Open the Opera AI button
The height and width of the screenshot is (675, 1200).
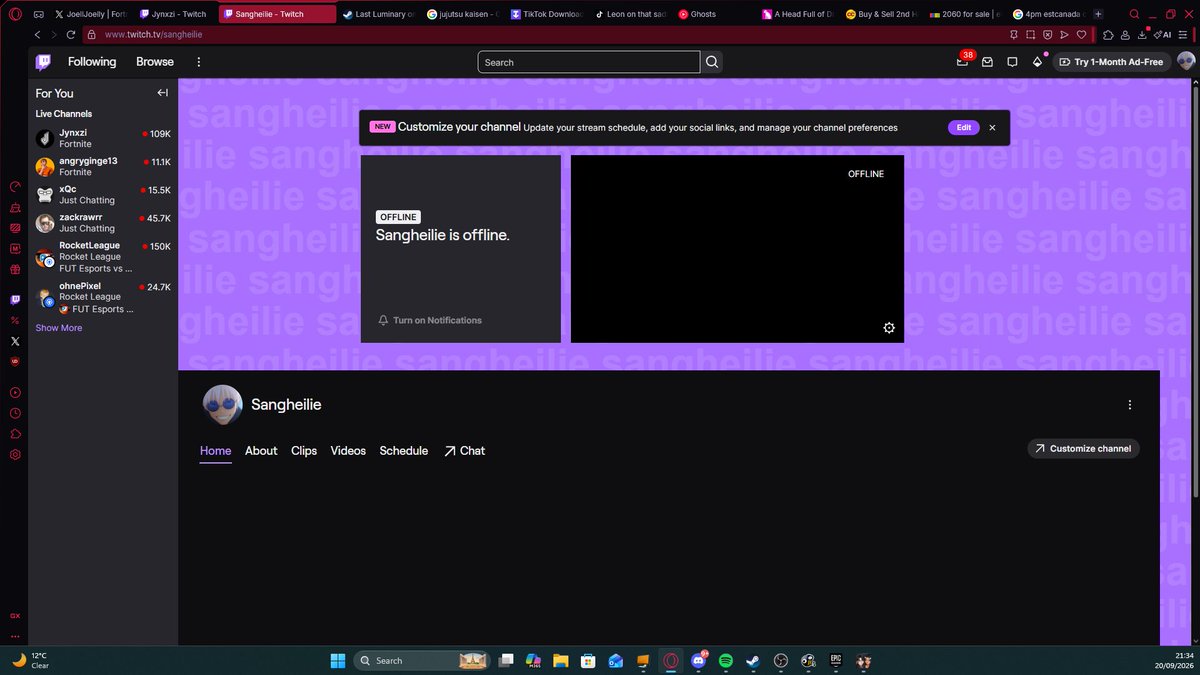tap(1163, 34)
